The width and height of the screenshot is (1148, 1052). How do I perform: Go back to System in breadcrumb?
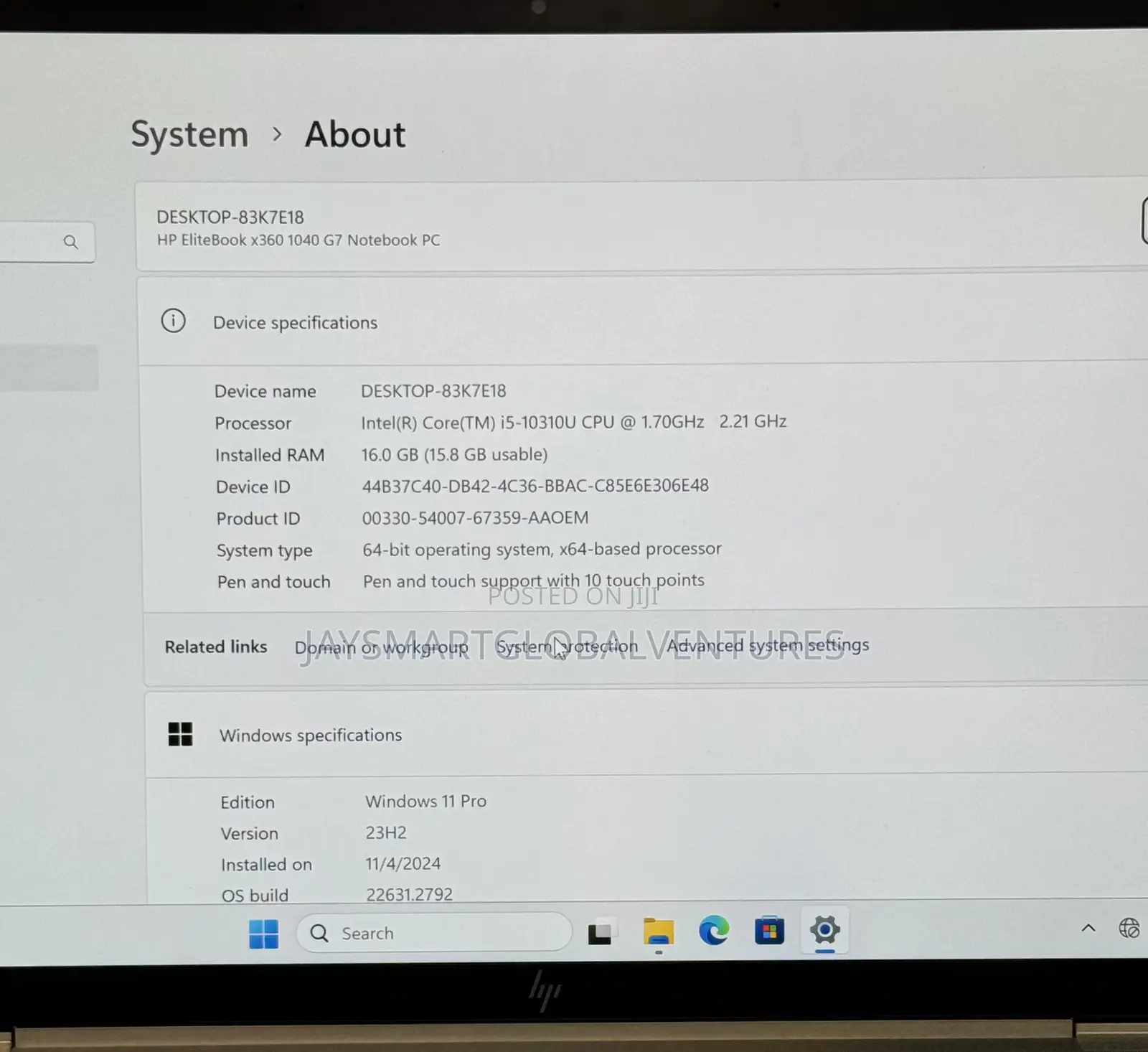pos(189,134)
